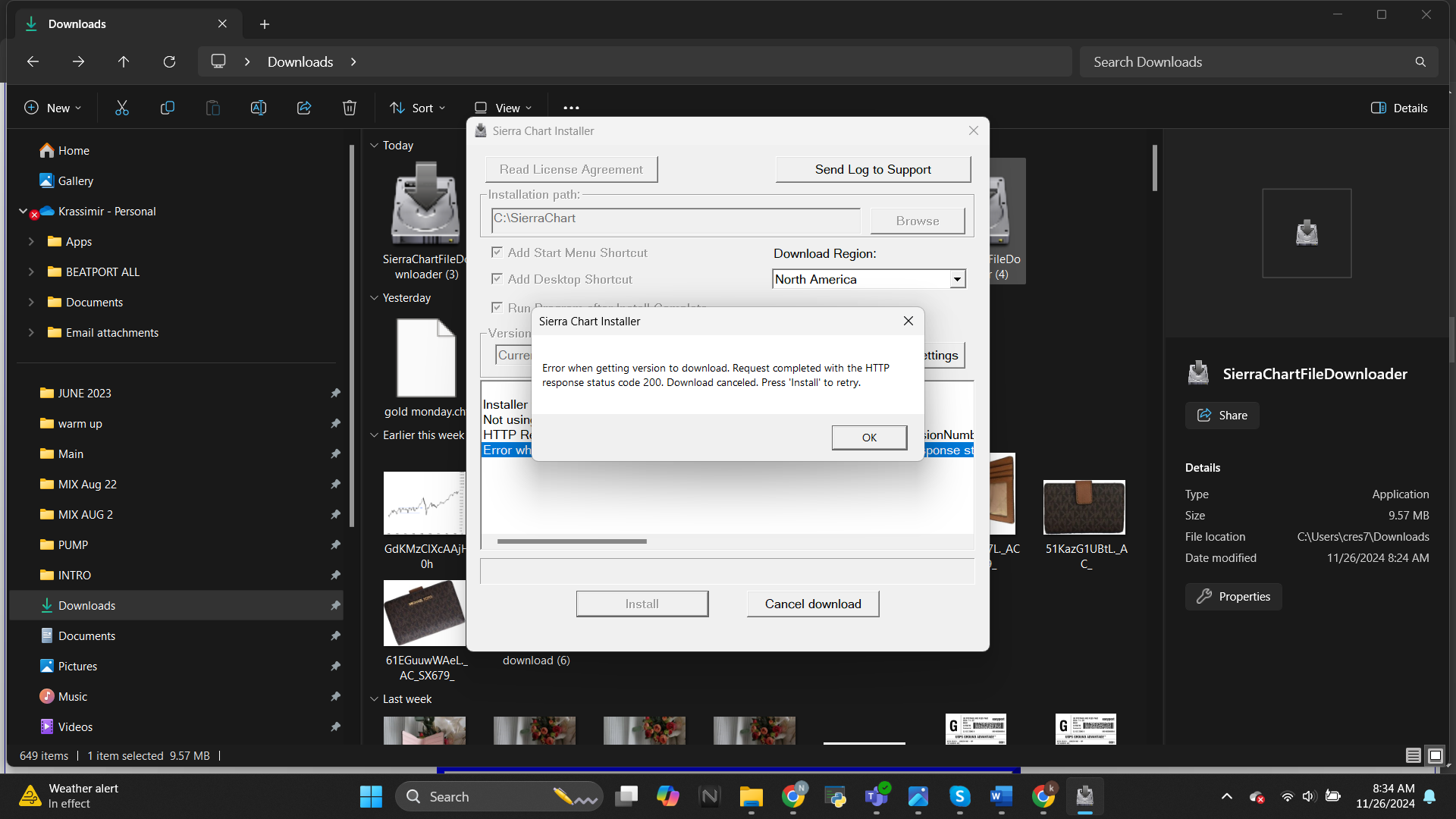Click the Cut scissors icon in toolbar
Screen dimensions: 1456x819
coord(122,108)
